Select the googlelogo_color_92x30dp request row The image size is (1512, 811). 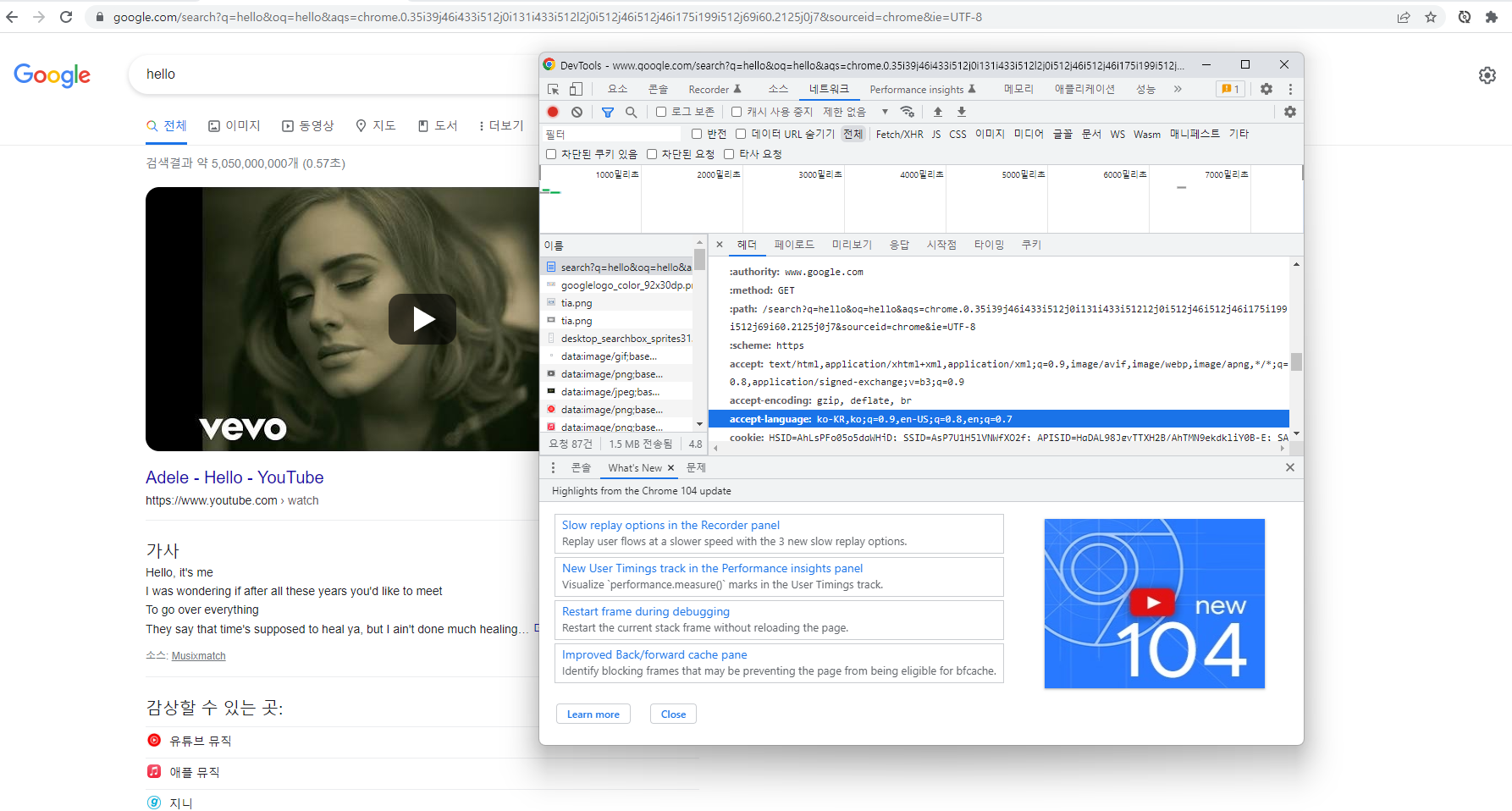617,285
